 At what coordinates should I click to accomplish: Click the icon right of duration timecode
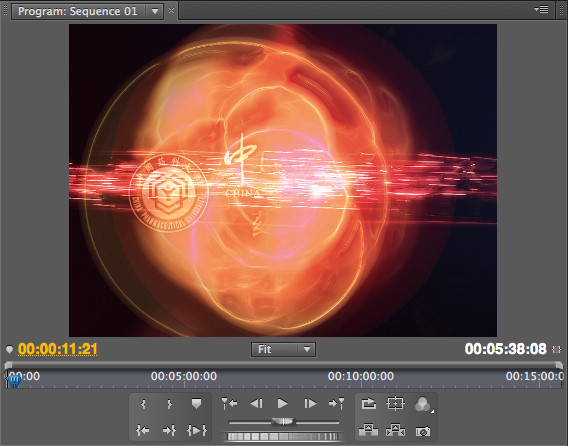tap(556, 349)
